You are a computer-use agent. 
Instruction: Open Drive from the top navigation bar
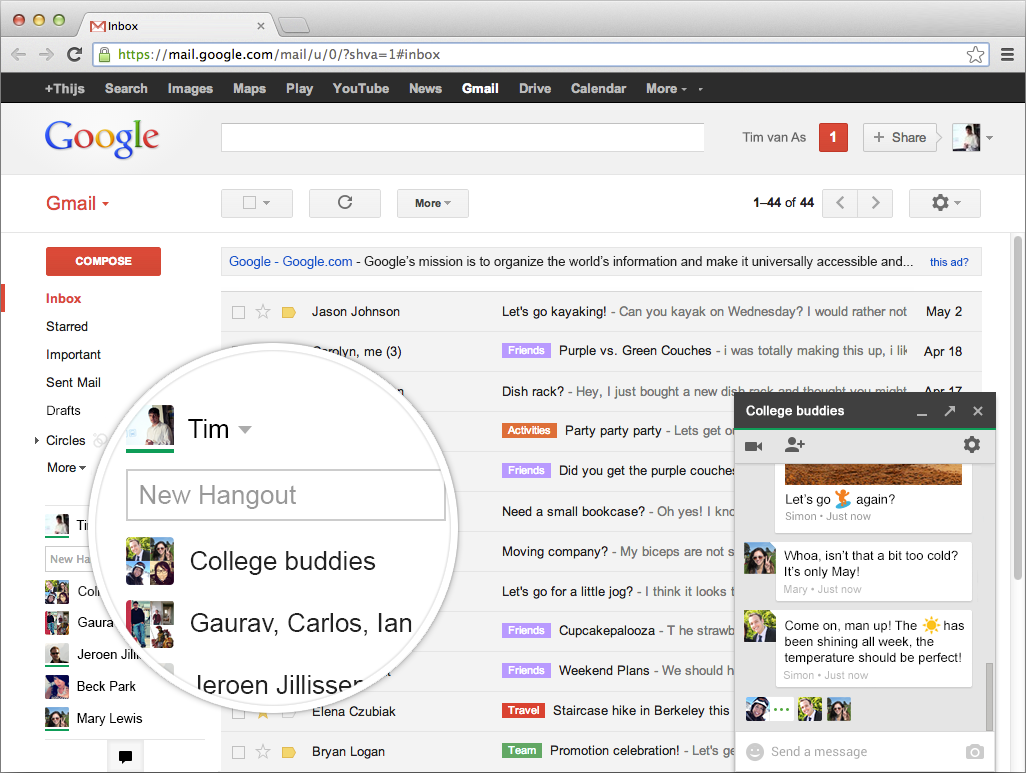(x=534, y=88)
